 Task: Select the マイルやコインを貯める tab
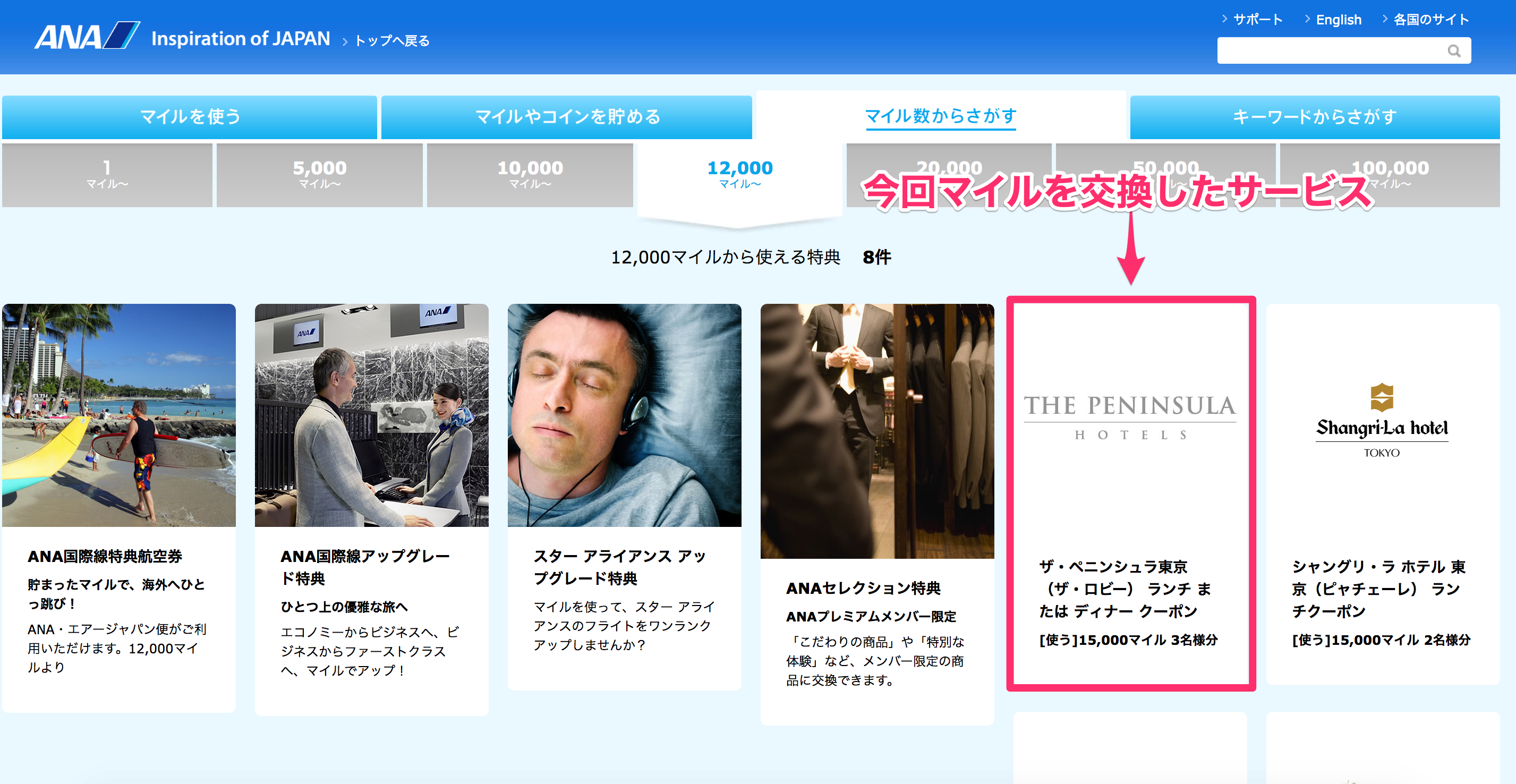(x=567, y=117)
